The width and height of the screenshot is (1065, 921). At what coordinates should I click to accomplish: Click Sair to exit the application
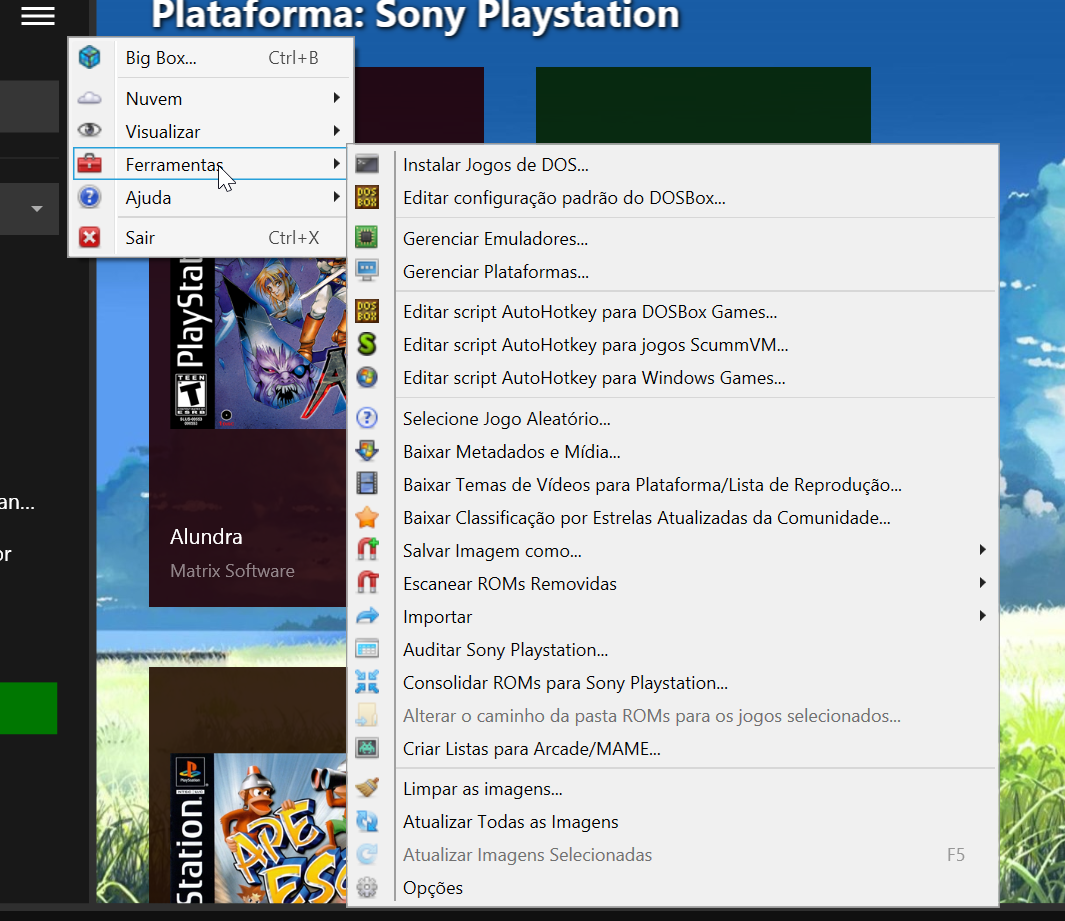click(140, 238)
